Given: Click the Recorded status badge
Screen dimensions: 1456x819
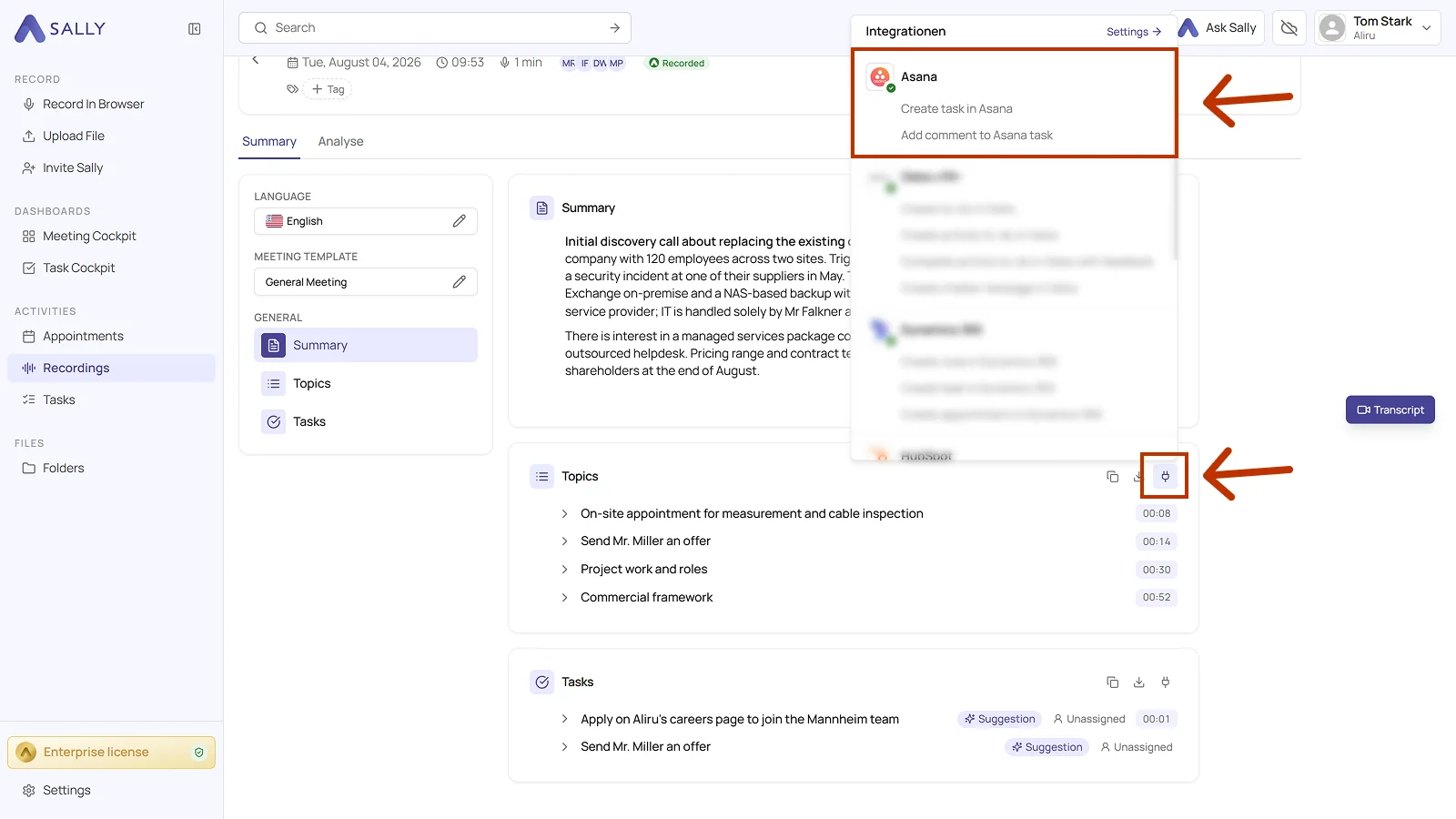Looking at the screenshot, I should (676, 63).
